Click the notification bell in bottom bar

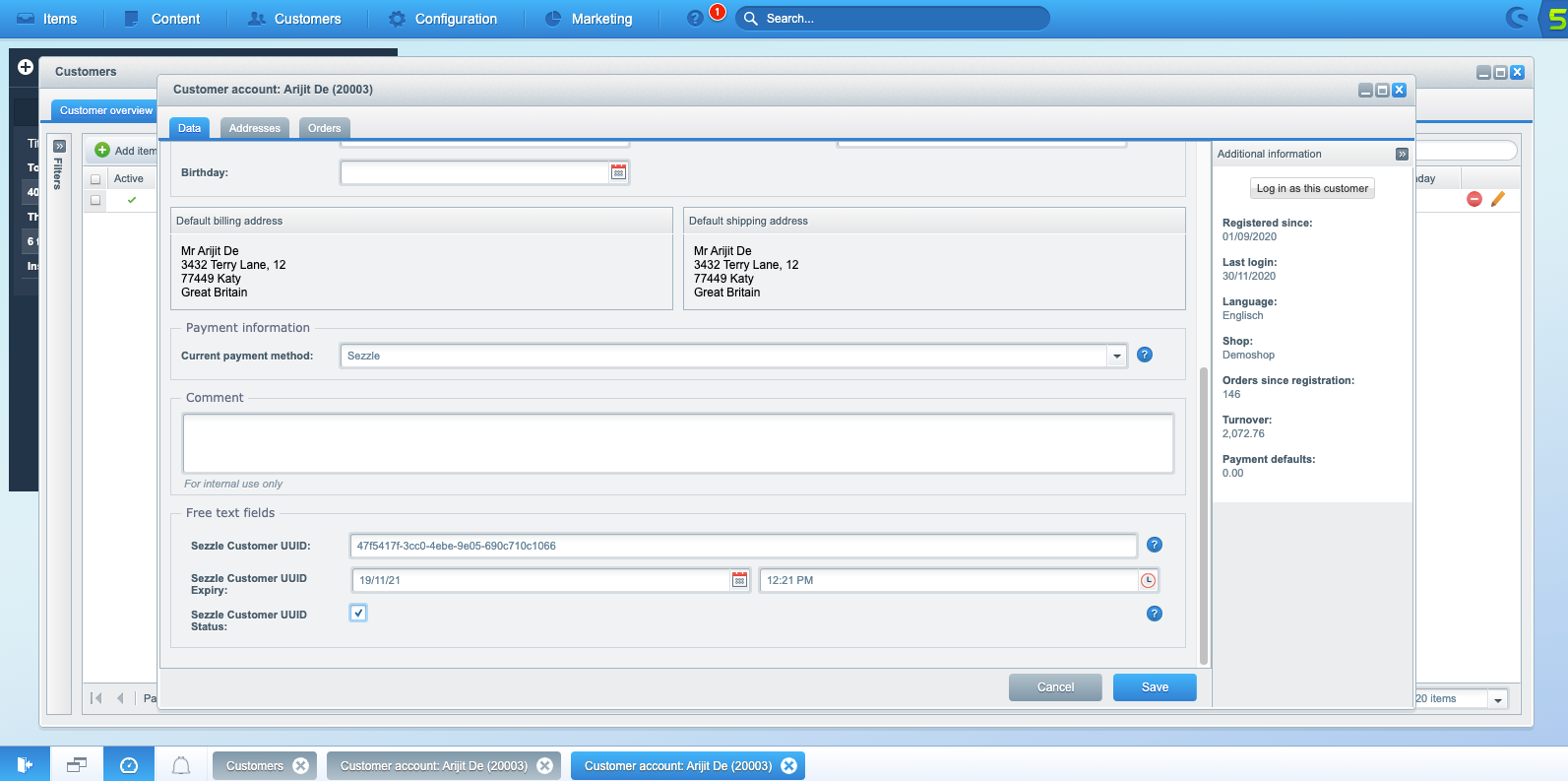click(x=181, y=765)
